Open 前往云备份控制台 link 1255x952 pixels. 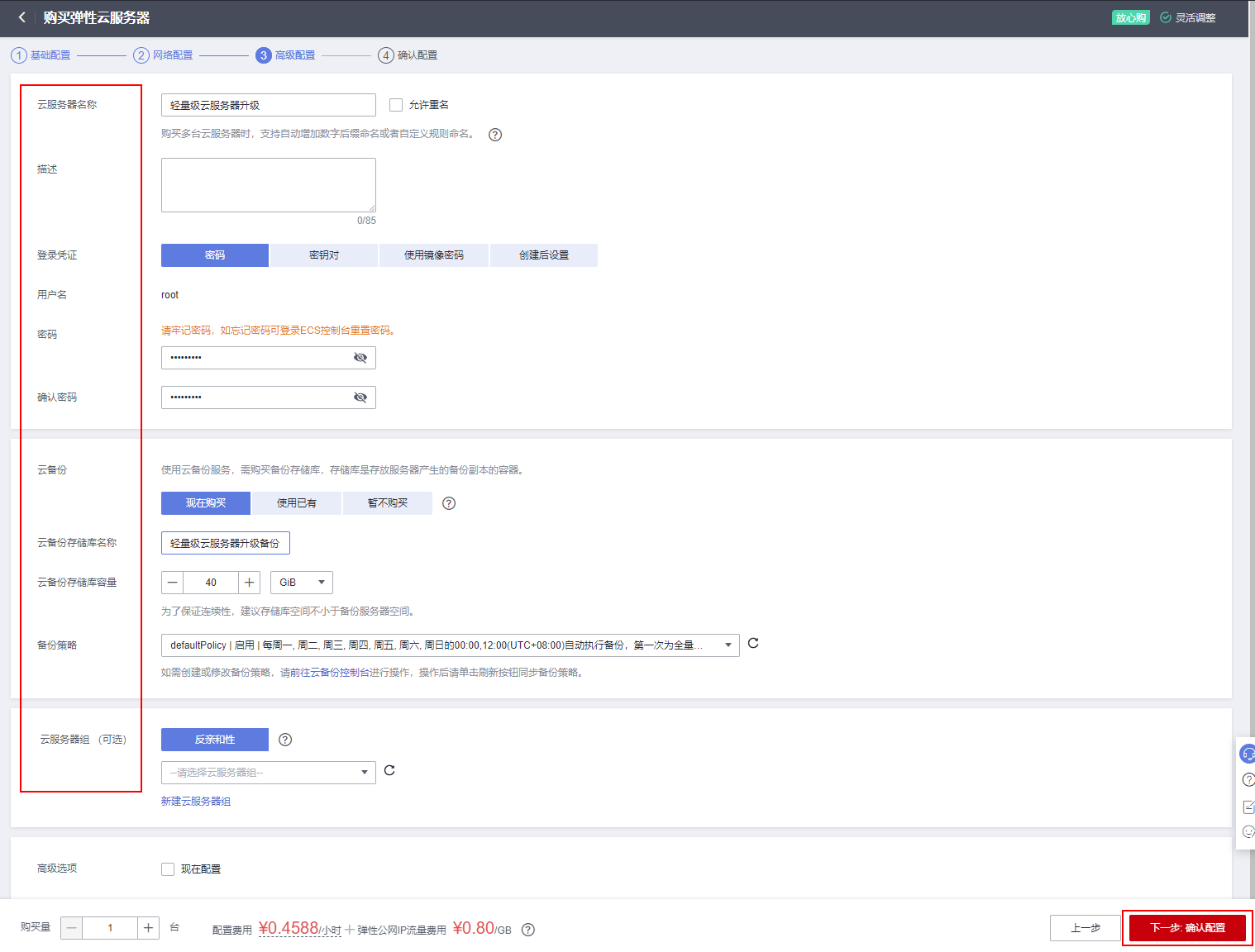(x=330, y=673)
